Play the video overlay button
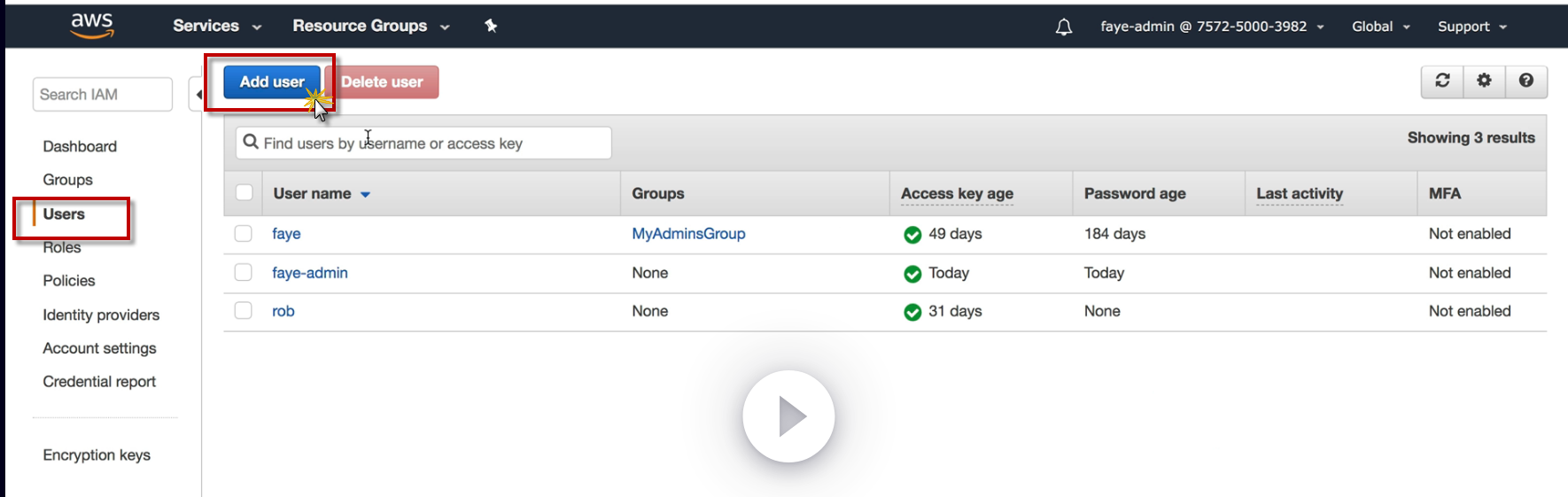This screenshot has width=1568, height=497. [x=788, y=416]
